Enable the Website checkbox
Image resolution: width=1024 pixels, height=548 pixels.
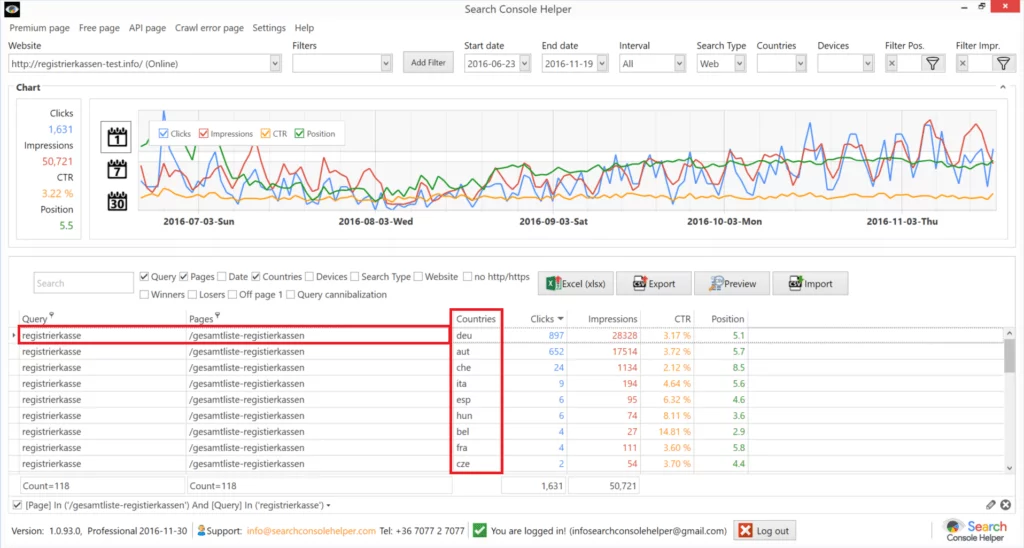click(x=418, y=276)
